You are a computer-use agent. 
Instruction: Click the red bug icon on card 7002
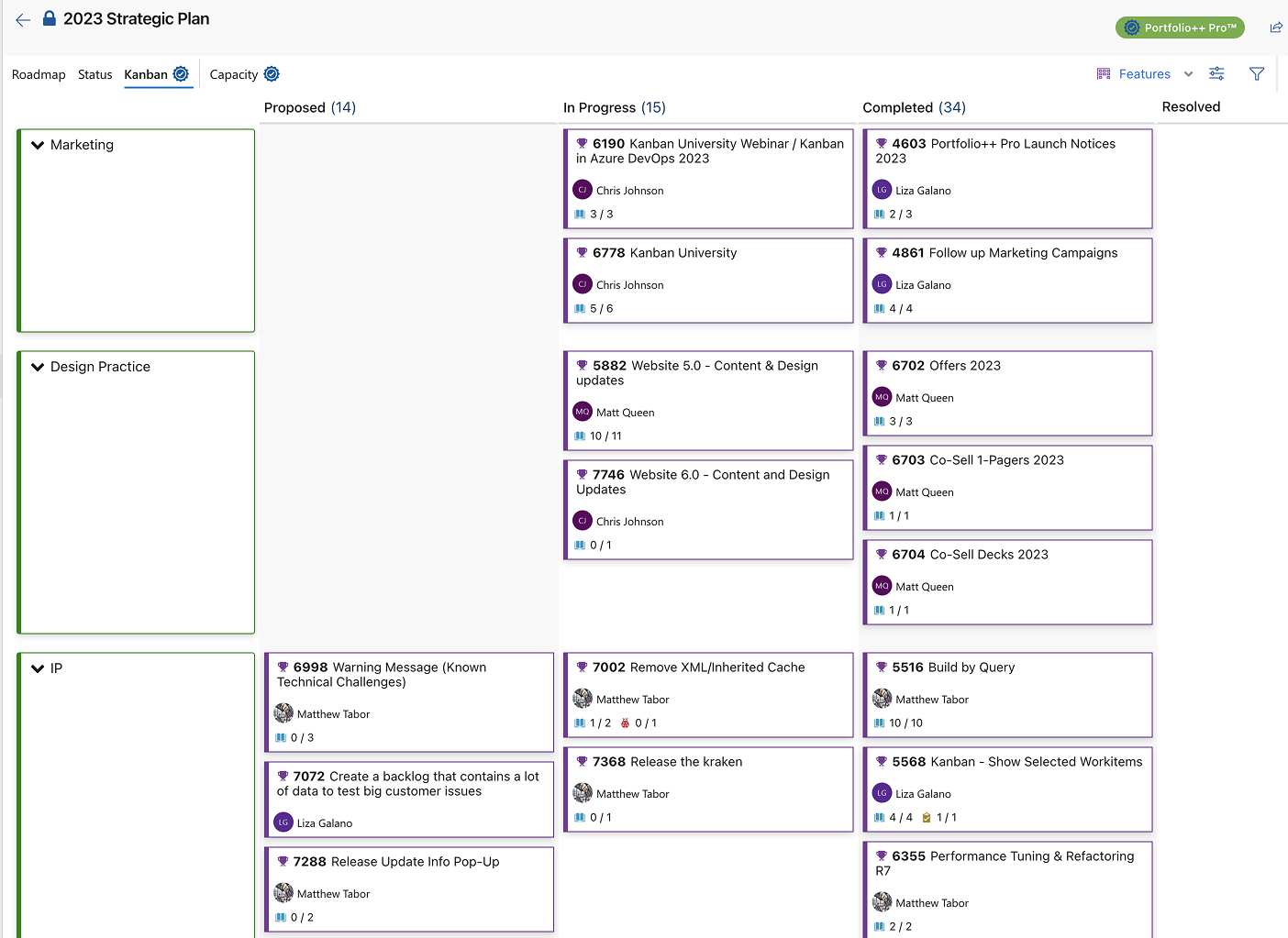click(x=625, y=723)
